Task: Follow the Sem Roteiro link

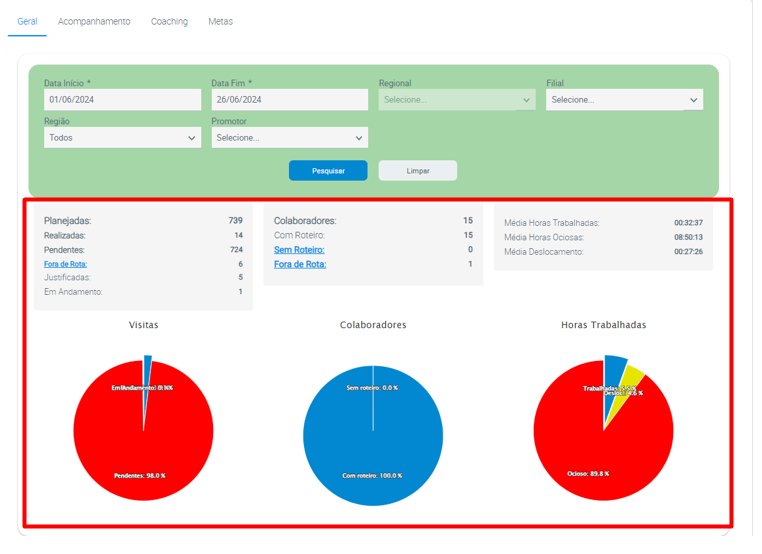Action: 299,250
